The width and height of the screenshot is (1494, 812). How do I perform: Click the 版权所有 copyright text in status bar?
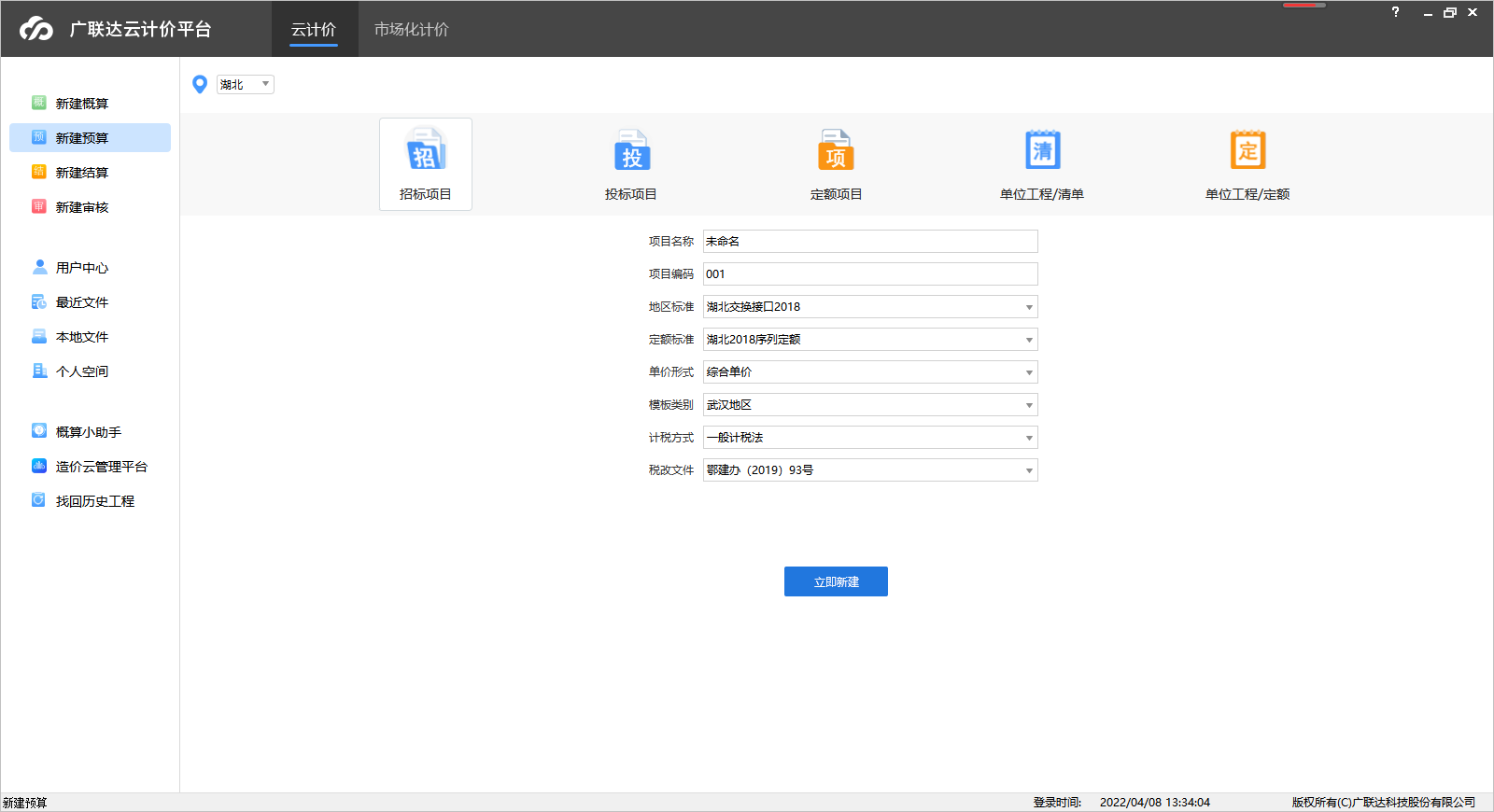(1384, 803)
